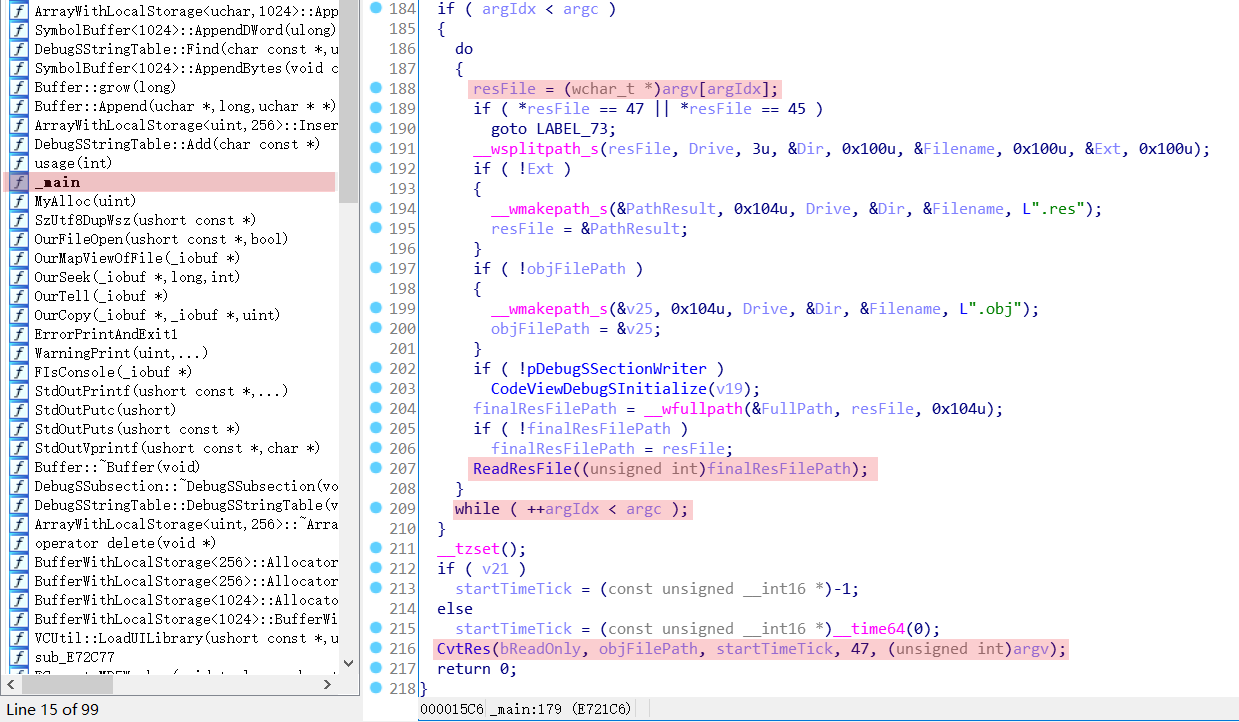Select StdOutPrintf(ushort const *,...) function
This screenshot has height=722, width=1239.
pyautogui.click(x=161, y=391)
